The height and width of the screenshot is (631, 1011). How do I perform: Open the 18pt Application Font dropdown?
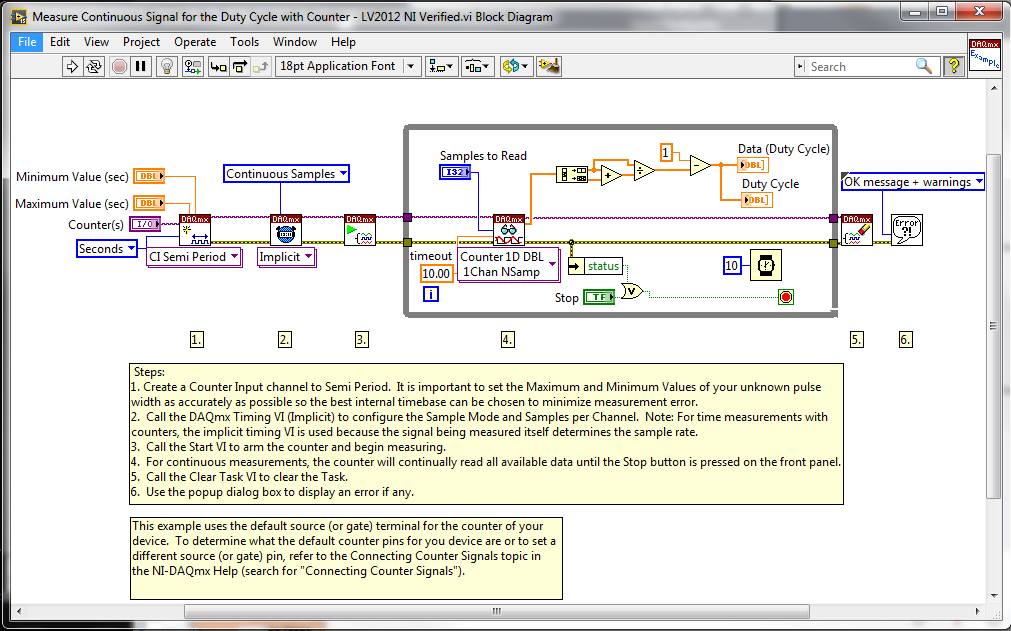[x=348, y=66]
